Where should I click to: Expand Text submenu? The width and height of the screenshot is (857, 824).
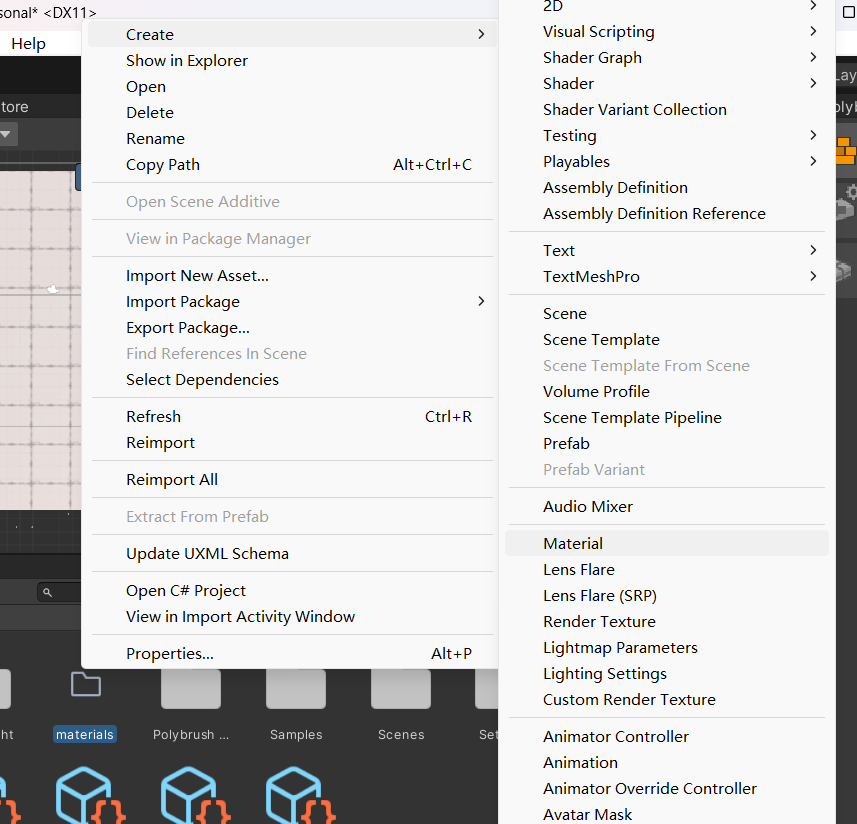click(x=667, y=250)
